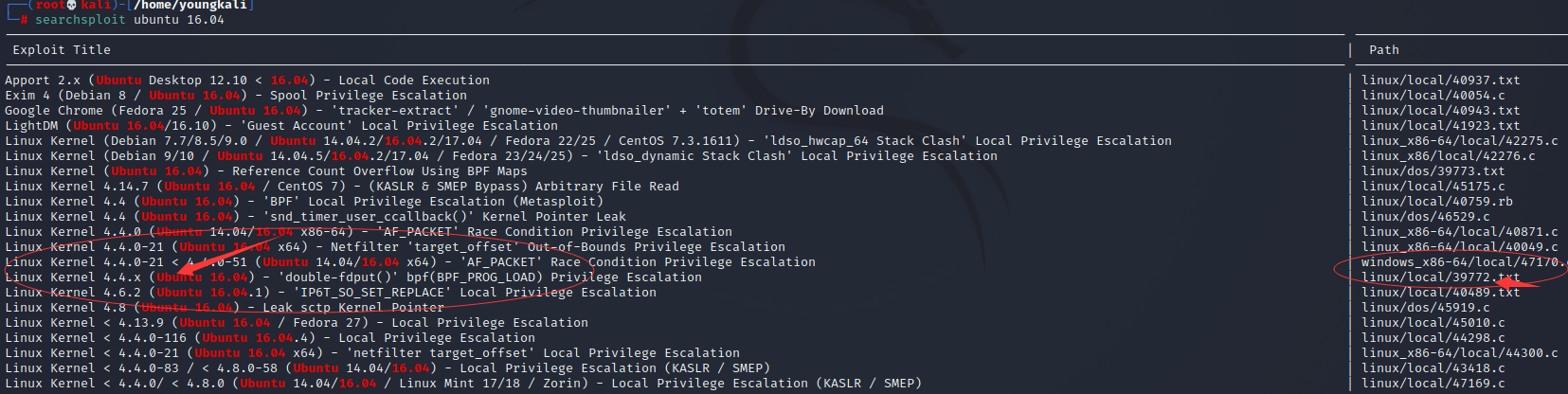Select the LightDM 'Guest Account' row
This screenshot has width=1568, height=394.
(281, 126)
